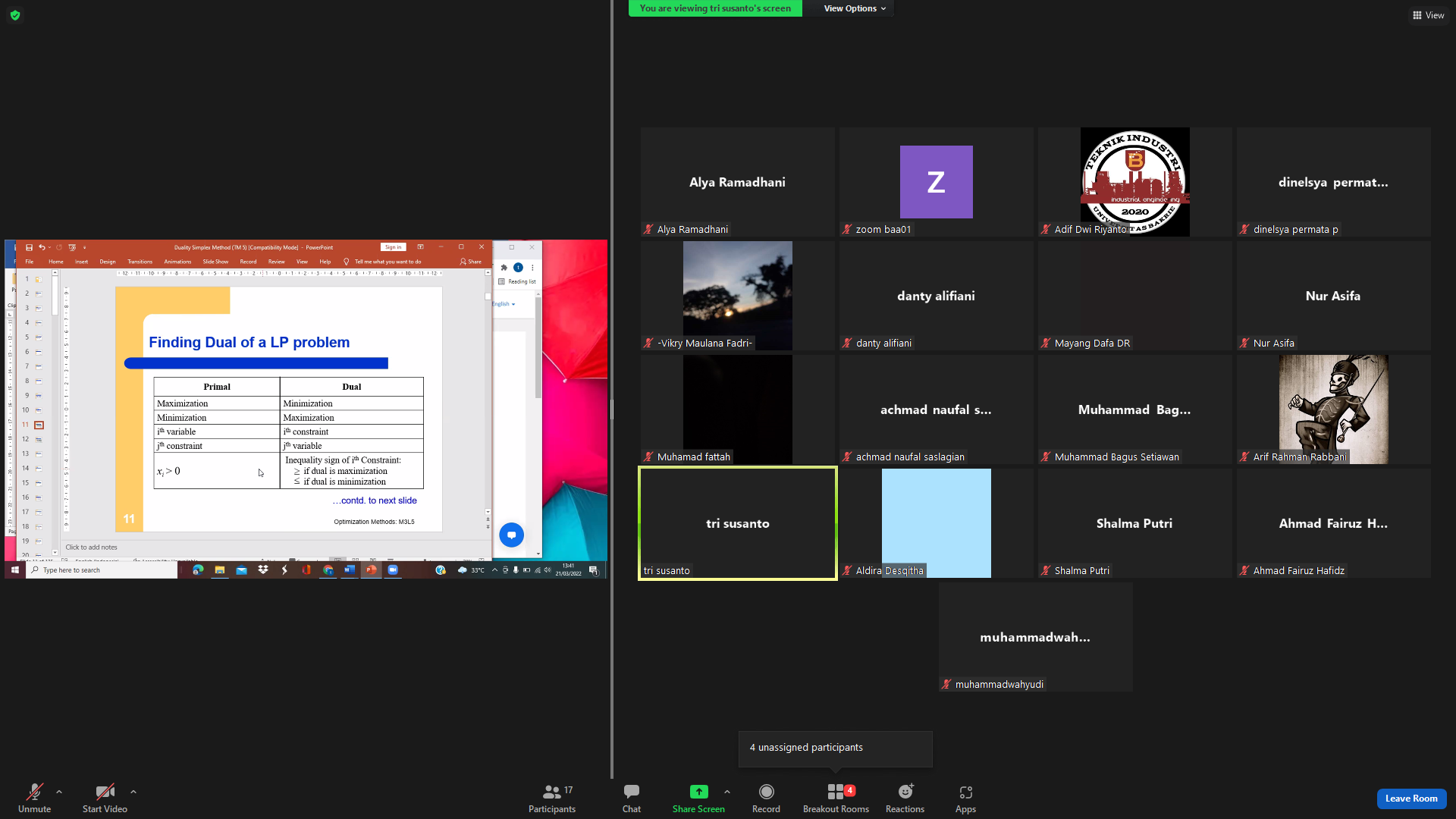
Task: Select Adif Dwi Riyanto's video tile
Action: 1134,182
